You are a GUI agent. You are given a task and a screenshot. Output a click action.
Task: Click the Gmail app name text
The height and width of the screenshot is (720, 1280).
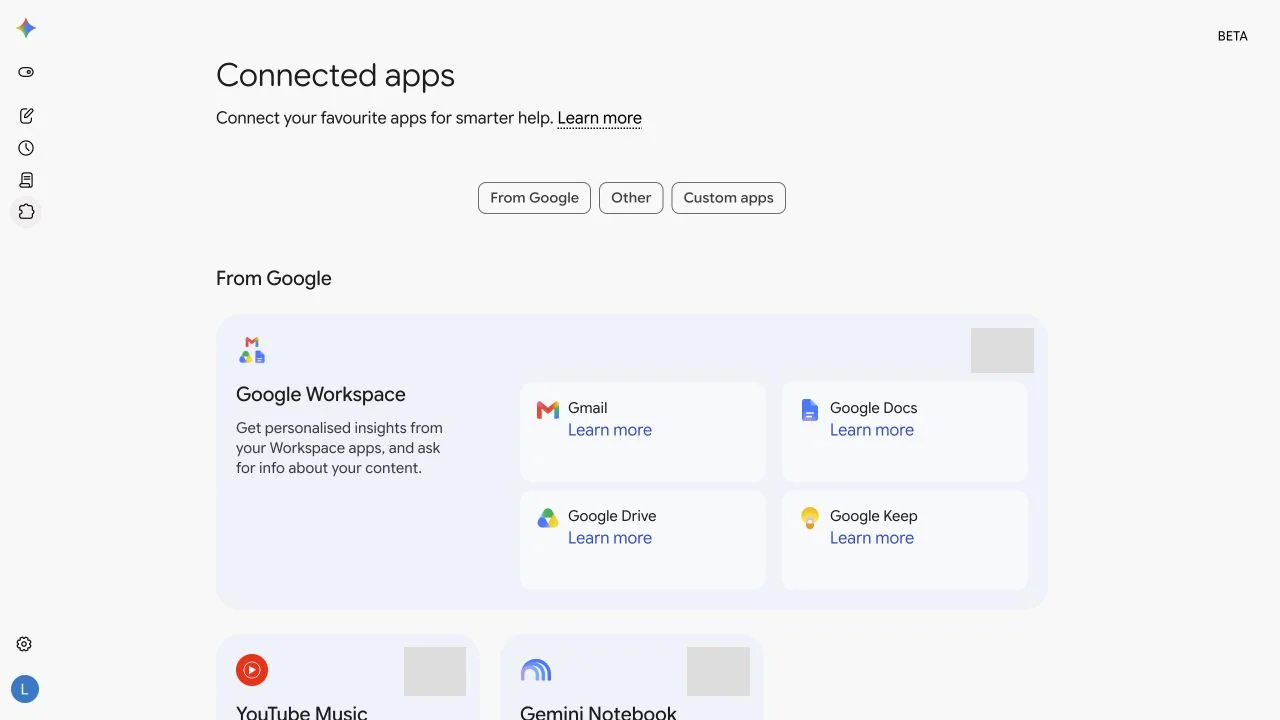pyautogui.click(x=587, y=408)
